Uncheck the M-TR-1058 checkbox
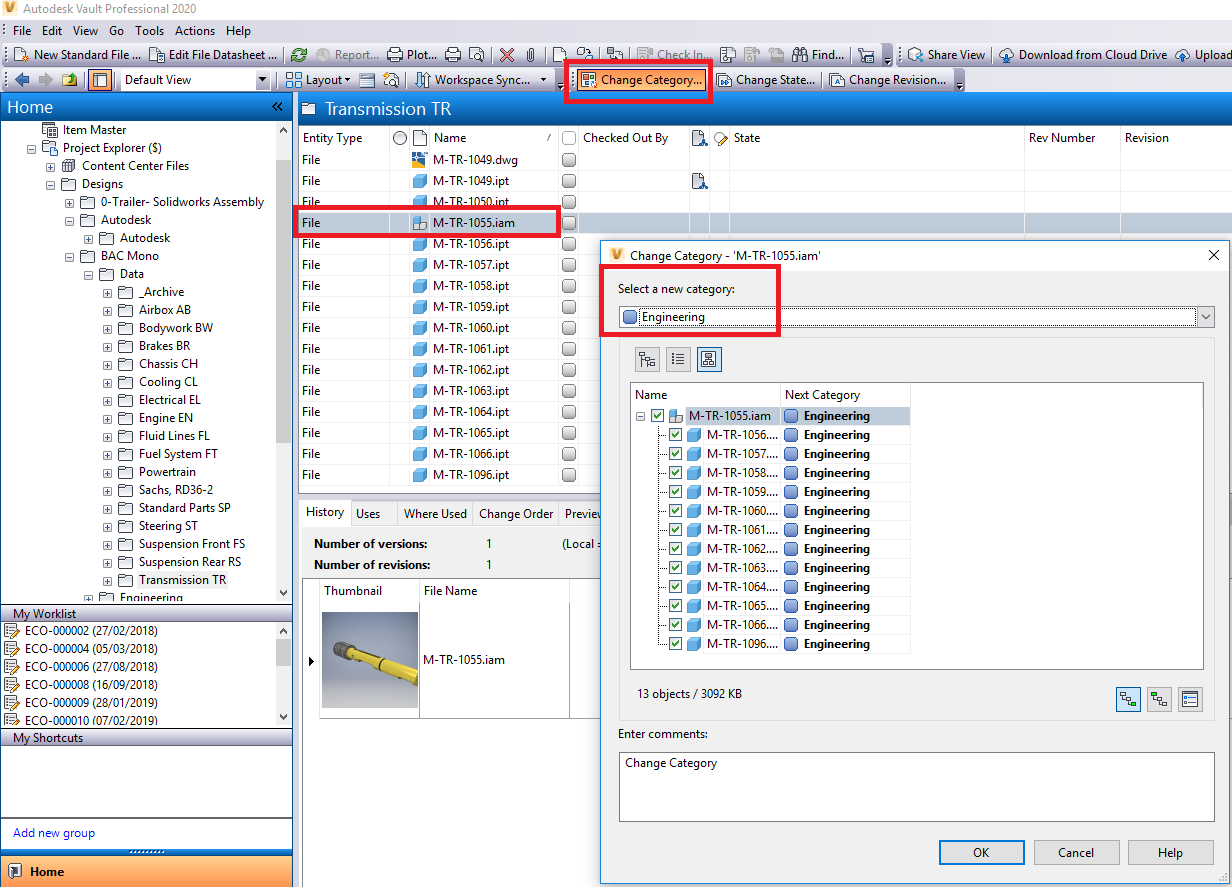The image size is (1232, 887). point(676,473)
